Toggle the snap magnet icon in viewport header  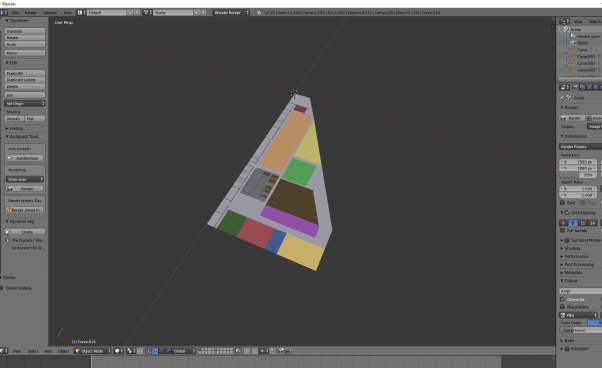tap(255, 351)
